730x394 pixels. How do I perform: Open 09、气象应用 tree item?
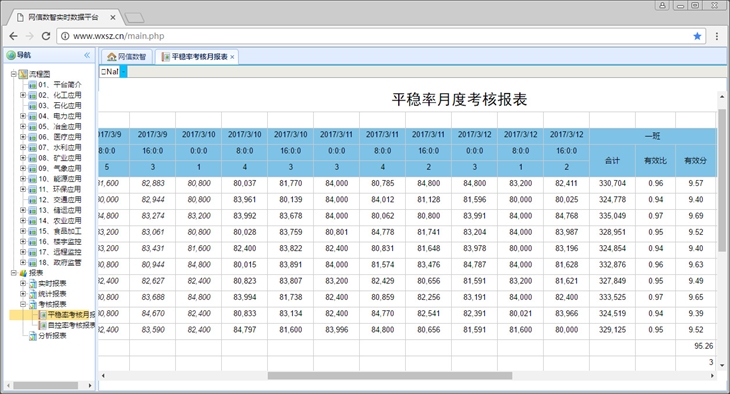tap(60, 168)
